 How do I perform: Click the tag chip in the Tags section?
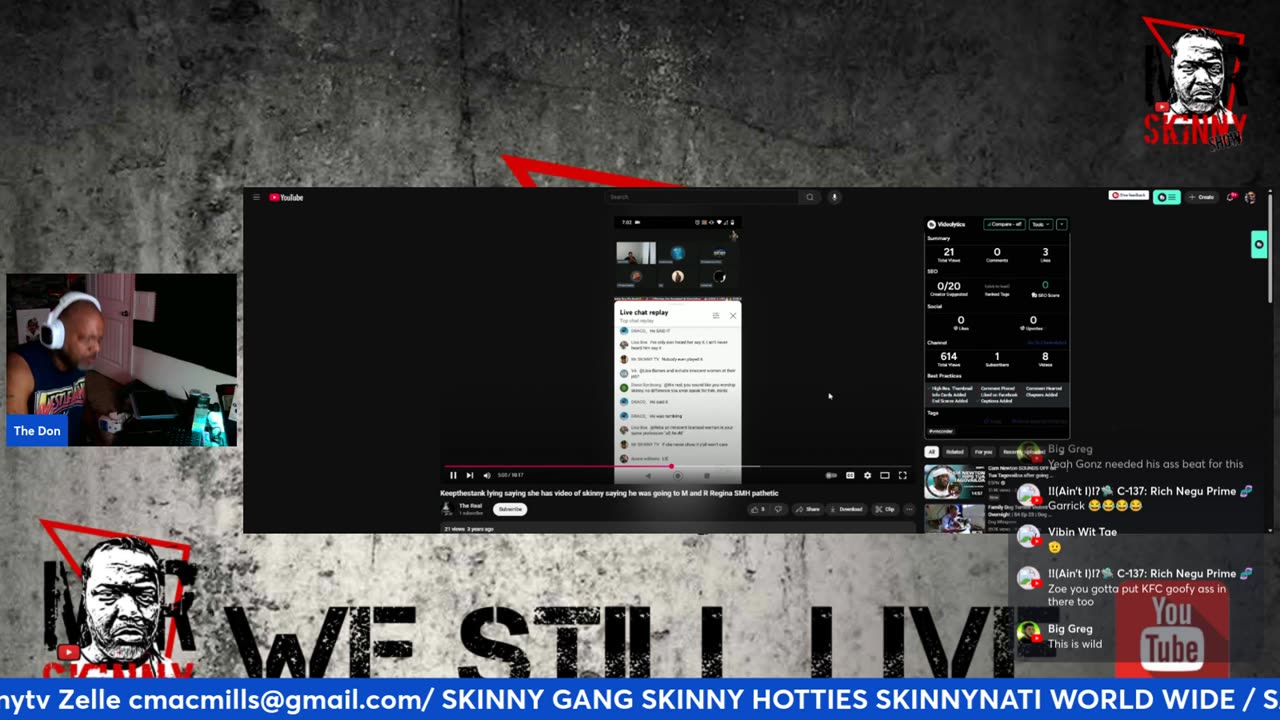point(940,431)
